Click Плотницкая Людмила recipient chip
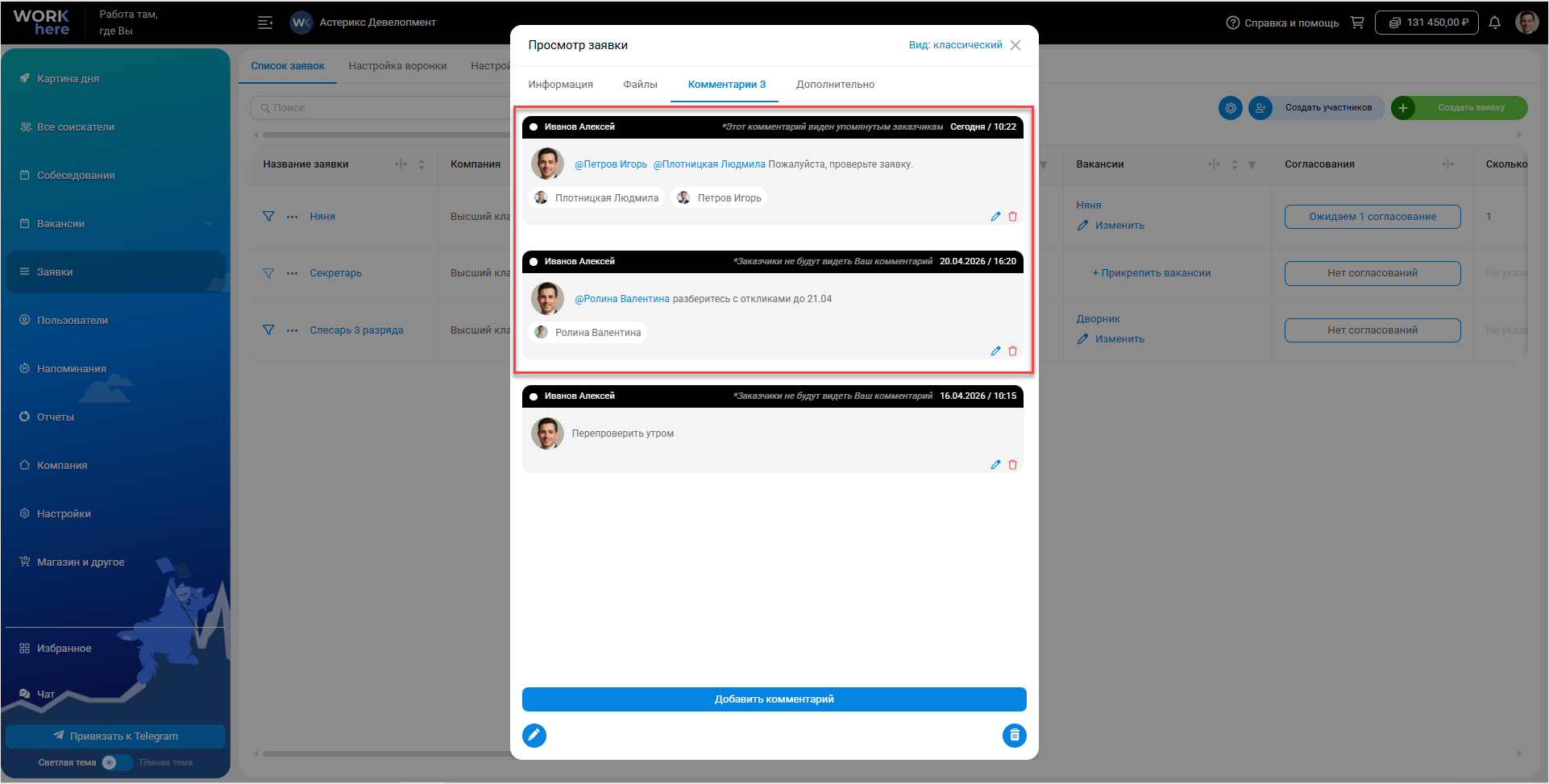Viewport: 1549px width, 784px height. [x=596, y=198]
